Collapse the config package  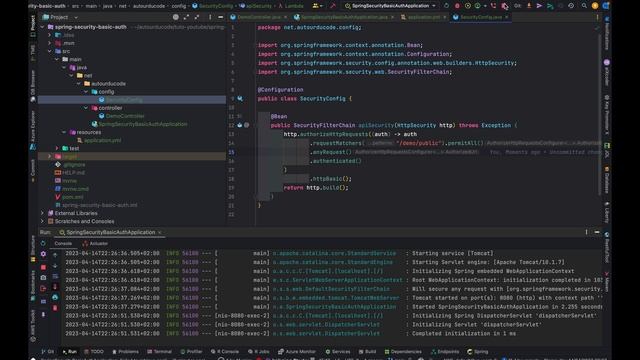(x=86, y=92)
